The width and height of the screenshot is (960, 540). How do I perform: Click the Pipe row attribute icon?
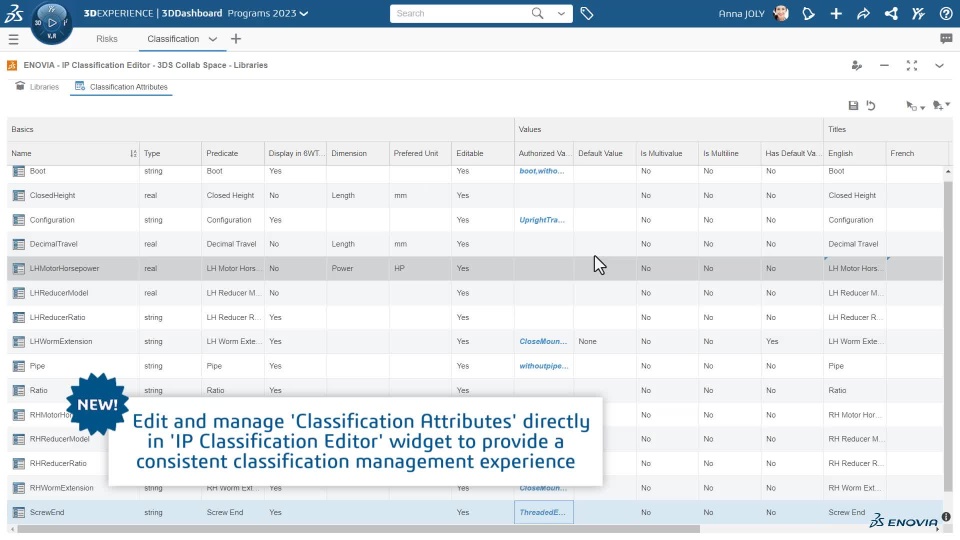coord(19,366)
